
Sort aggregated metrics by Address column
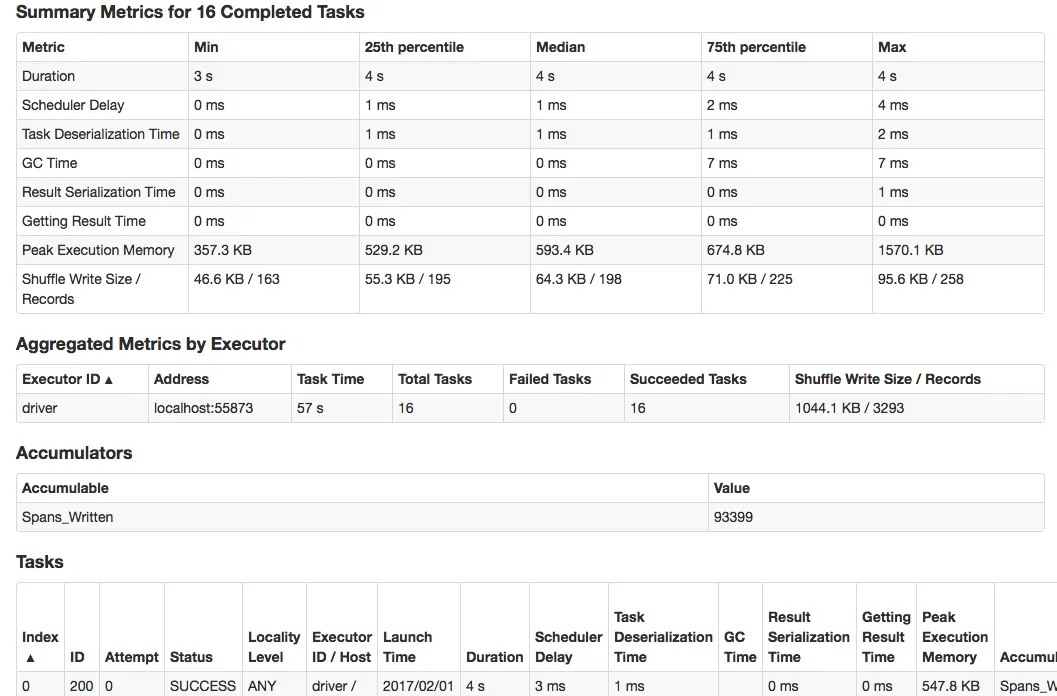coord(181,379)
